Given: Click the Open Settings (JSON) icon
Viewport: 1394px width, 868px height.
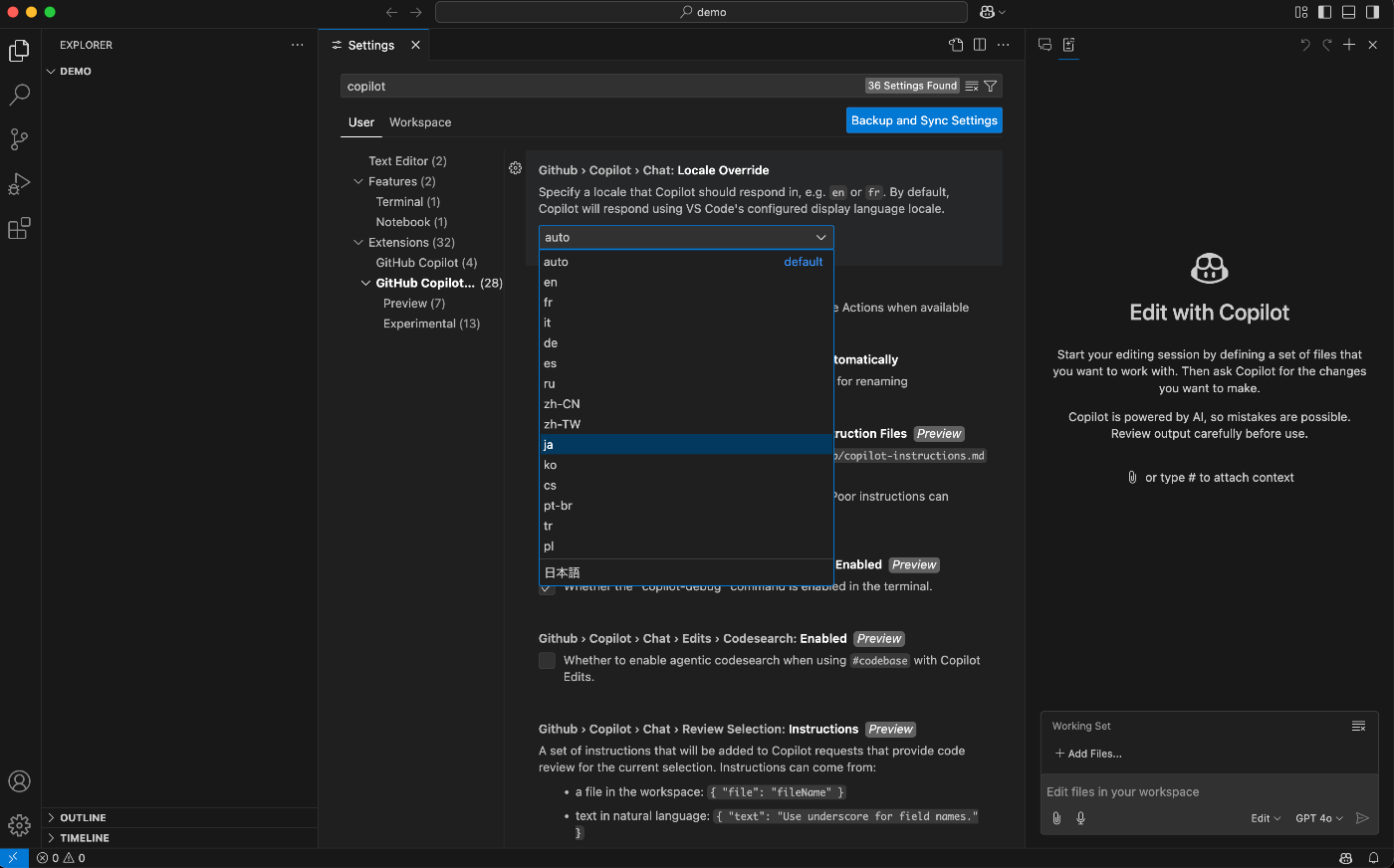Looking at the screenshot, I should pyautogui.click(x=956, y=45).
